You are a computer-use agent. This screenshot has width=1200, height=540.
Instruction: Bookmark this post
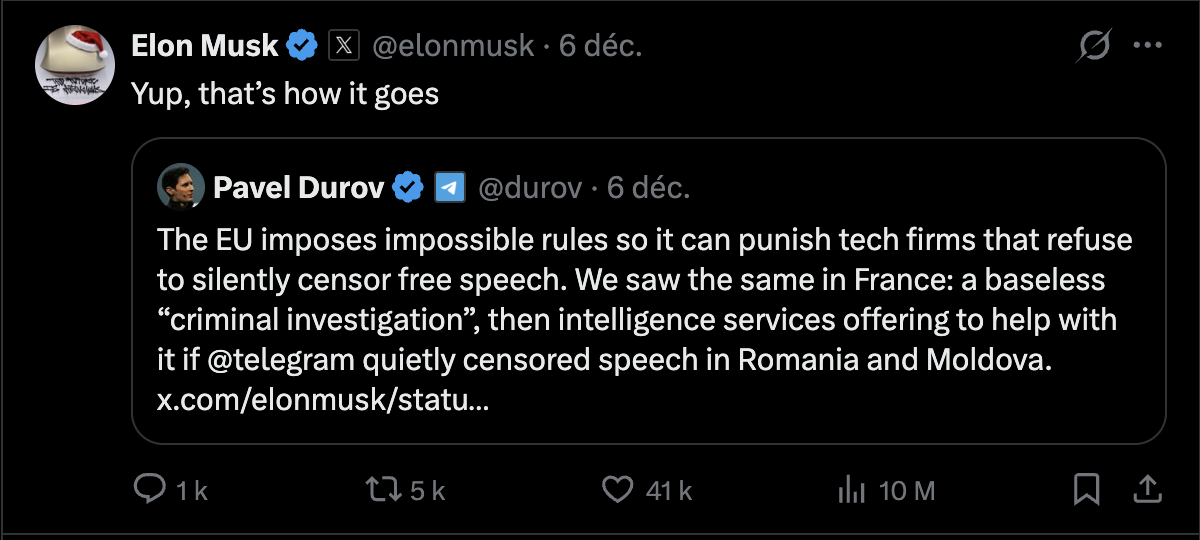click(x=1086, y=489)
